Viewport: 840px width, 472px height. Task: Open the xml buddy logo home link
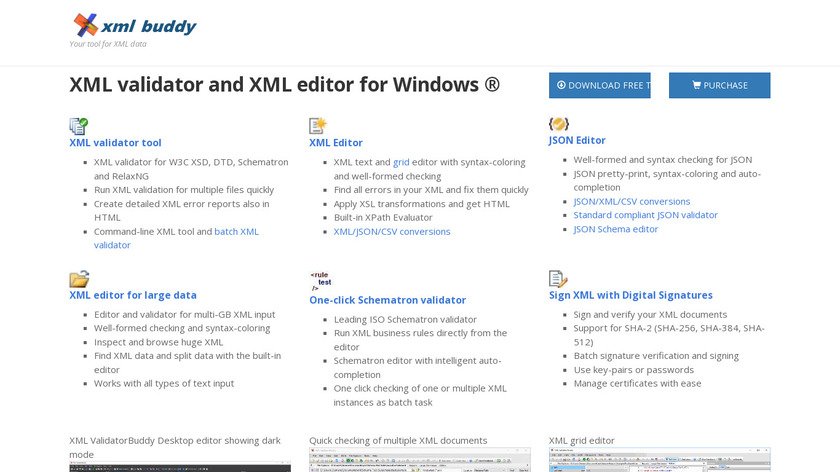(x=134, y=25)
